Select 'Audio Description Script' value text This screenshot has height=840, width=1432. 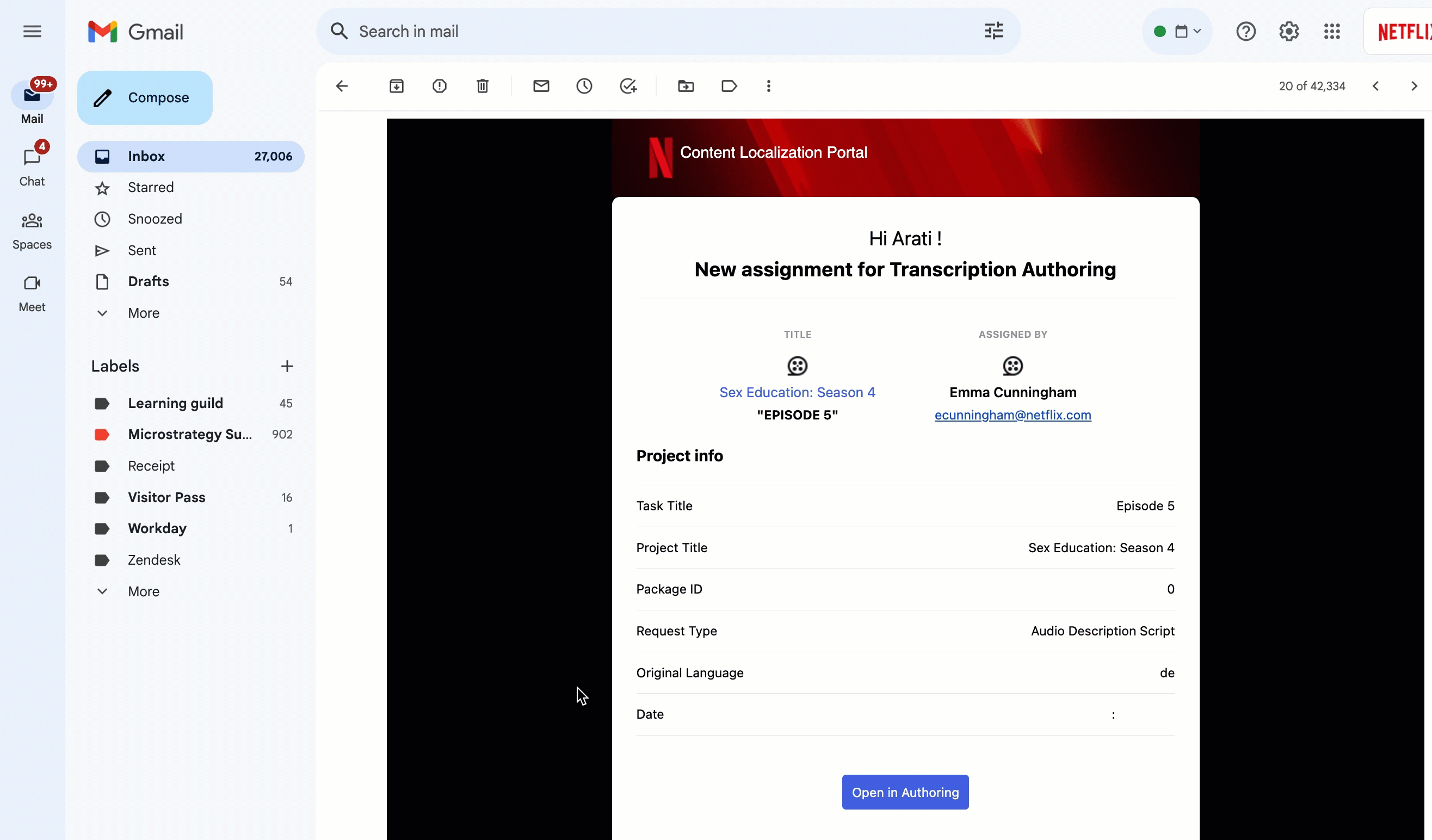1102,632
